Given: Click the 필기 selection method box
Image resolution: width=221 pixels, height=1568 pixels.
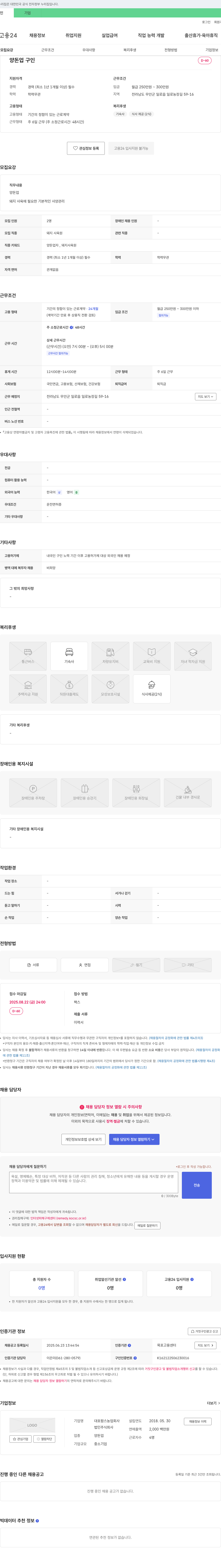Looking at the screenshot, I should coord(136,965).
